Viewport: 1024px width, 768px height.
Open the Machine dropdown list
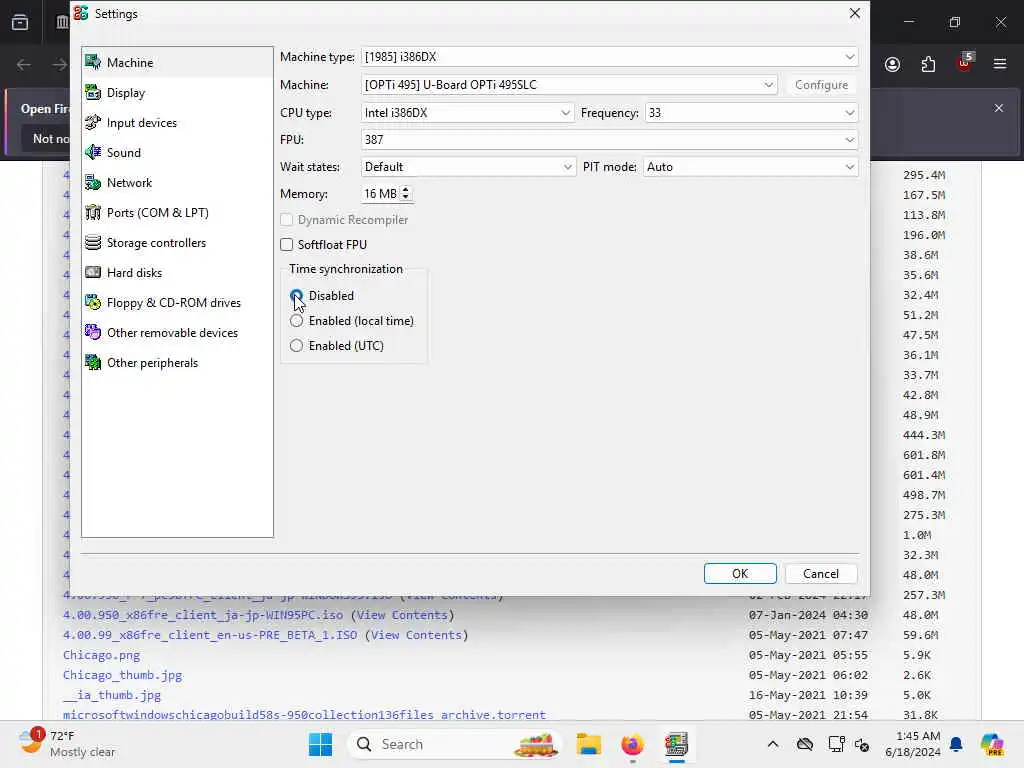click(569, 85)
